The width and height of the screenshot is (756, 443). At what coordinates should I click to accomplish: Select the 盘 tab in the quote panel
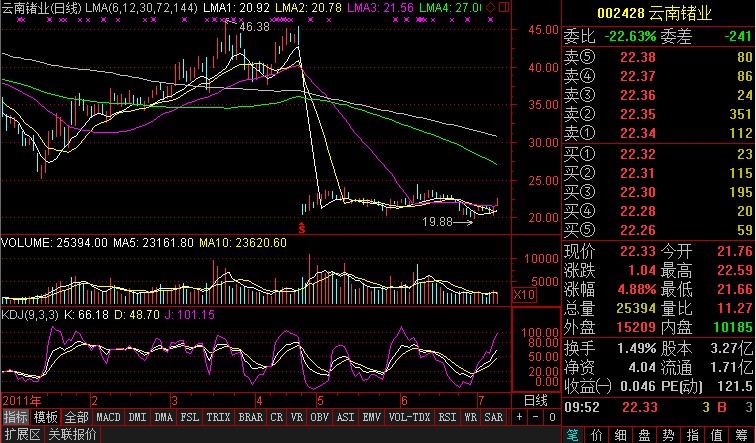point(645,435)
